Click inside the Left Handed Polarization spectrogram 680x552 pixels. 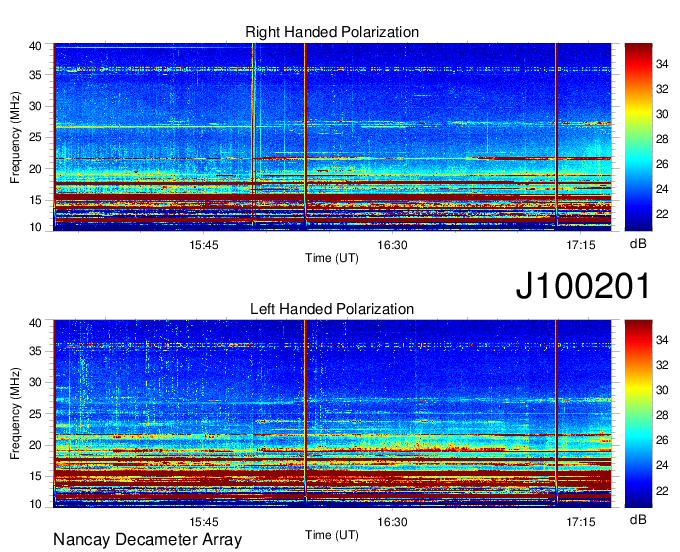(332, 414)
